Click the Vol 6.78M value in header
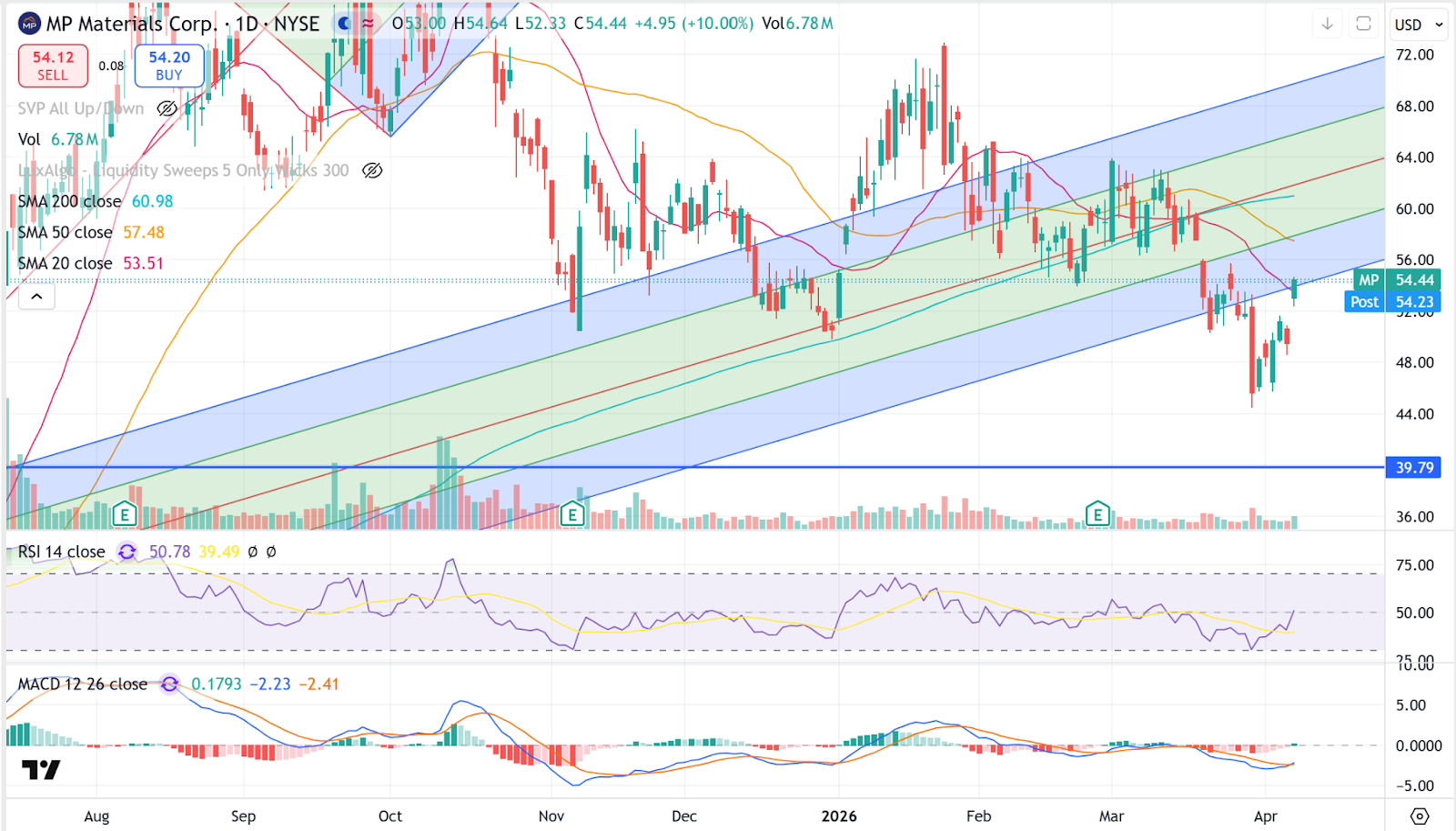 [x=798, y=24]
